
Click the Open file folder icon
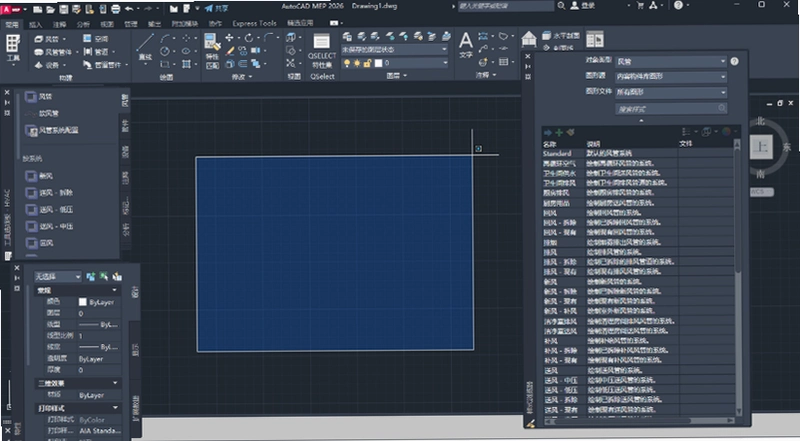click(50, 9)
